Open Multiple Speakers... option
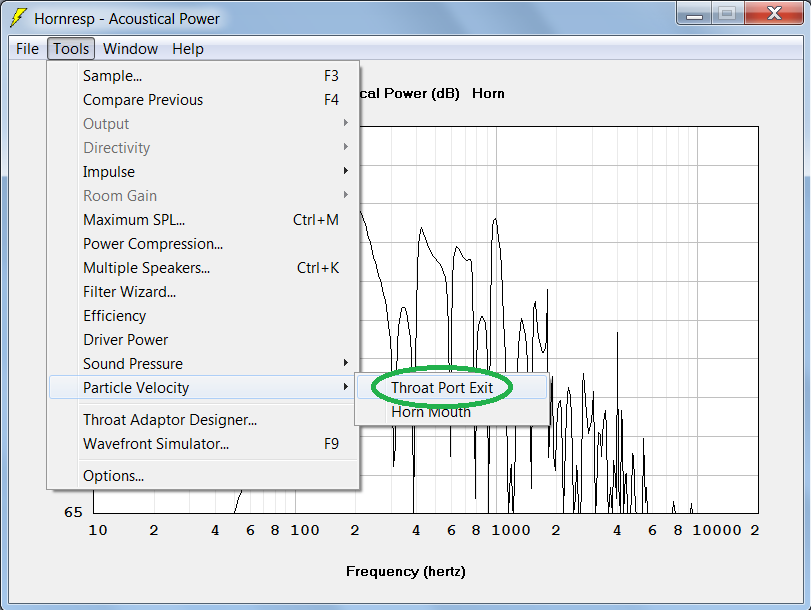Image resolution: width=811 pixels, height=610 pixels. pos(204,267)
